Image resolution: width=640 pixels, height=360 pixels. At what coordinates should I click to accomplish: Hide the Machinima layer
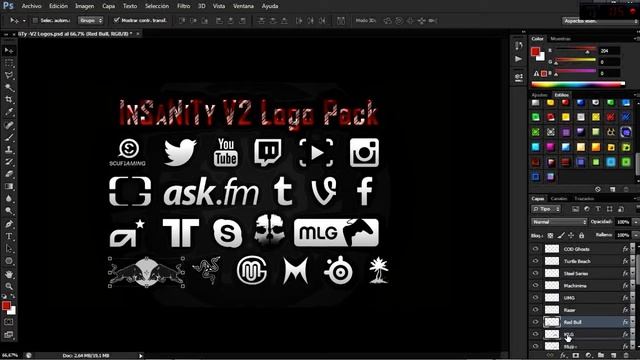[x=536, y=285]
